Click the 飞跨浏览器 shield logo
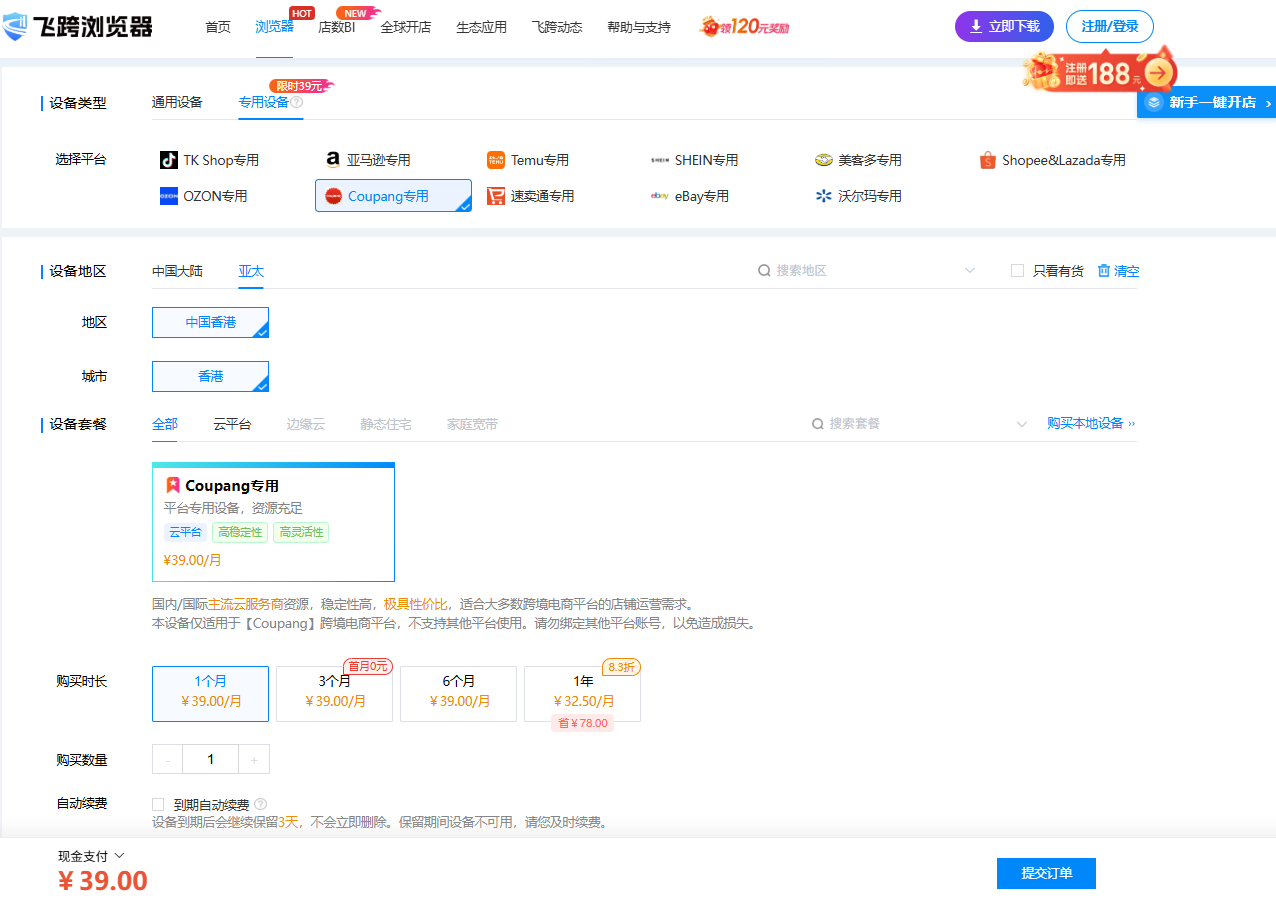 (15, 27)
